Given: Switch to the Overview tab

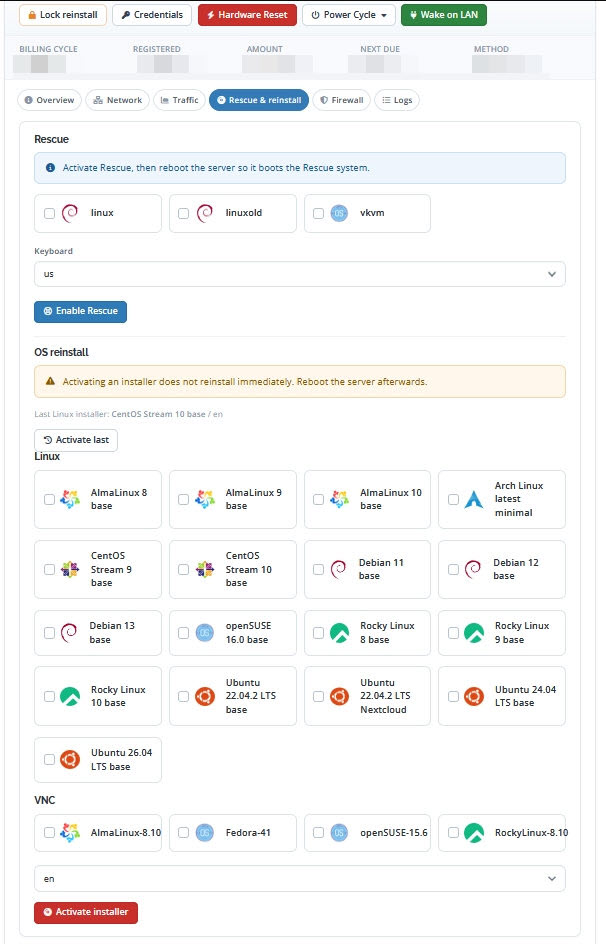Looking at the screenshot, I should tap(49, 100).
